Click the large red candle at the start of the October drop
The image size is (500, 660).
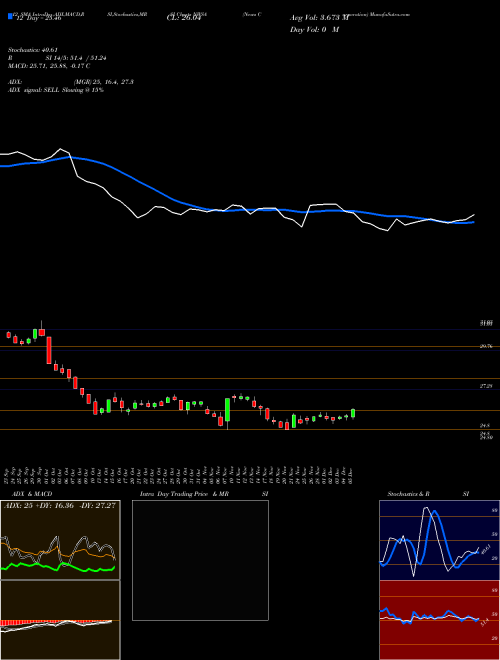click(x=49, y=350)
